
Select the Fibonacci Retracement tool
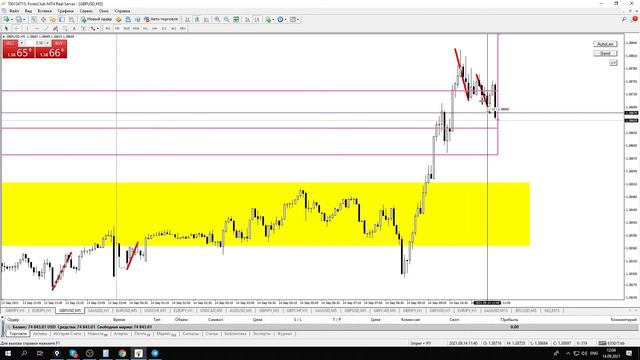pos(65,28)
